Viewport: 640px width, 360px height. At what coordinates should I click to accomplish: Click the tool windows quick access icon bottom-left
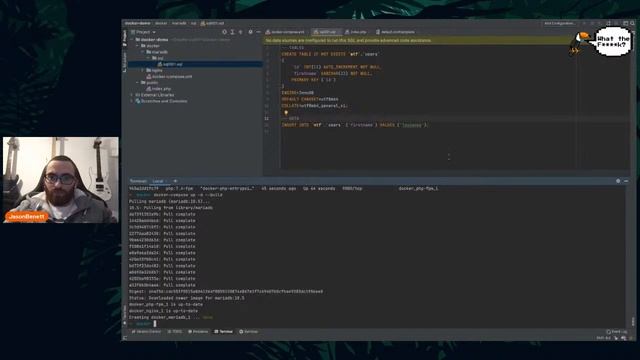click(124, 338)
